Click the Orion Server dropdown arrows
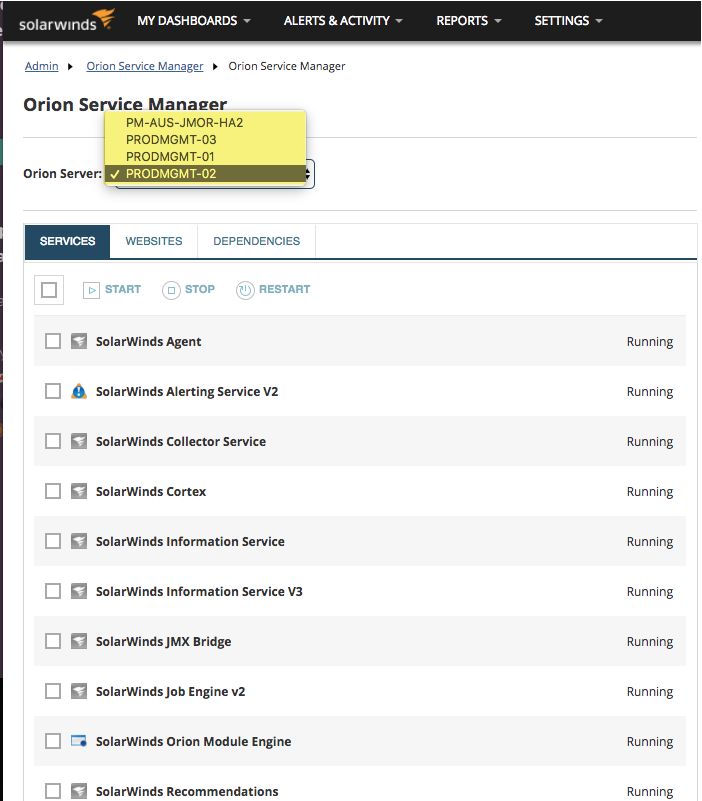This screenshot has height=801, width=702. pos(308,174)
